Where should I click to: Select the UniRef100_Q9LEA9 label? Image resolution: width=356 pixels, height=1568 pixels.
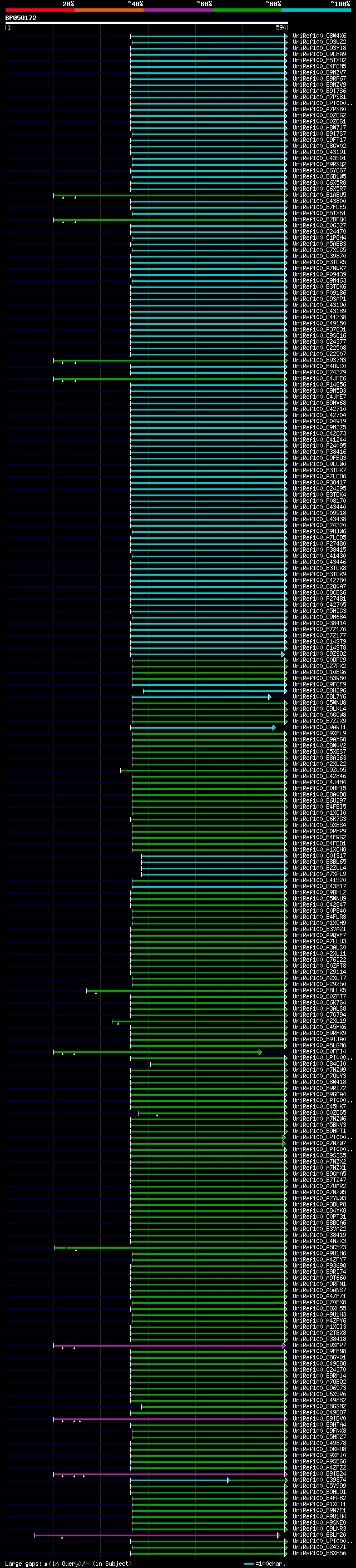(x=319, y=54)
